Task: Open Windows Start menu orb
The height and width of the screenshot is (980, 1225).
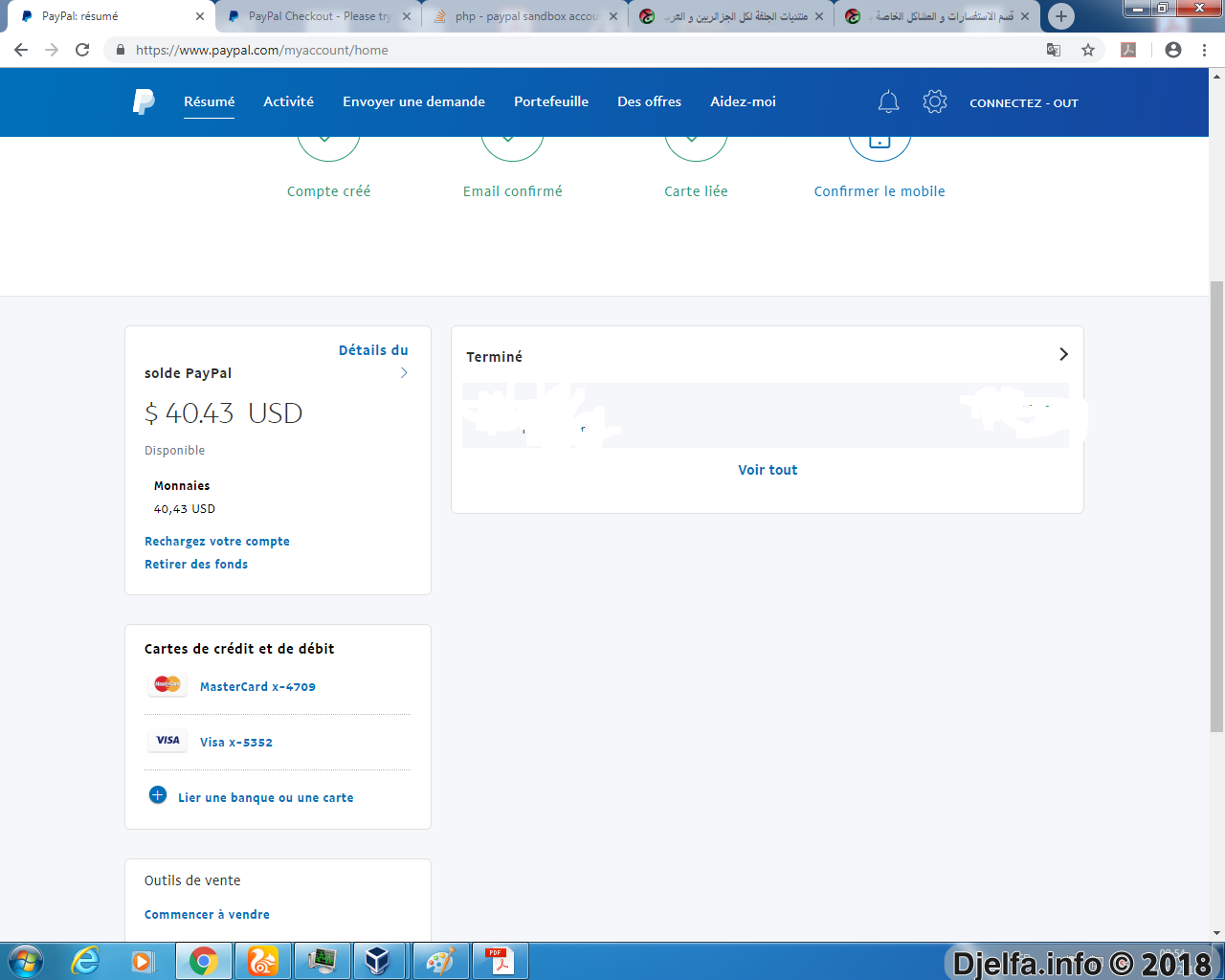Action: [x=26, y=961]
